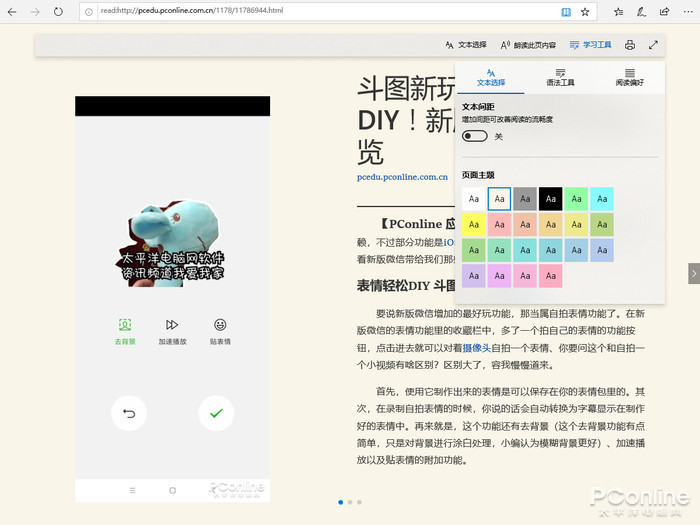
Task: Select the gray page theme swatch
Action: click(x=525, y=199)
